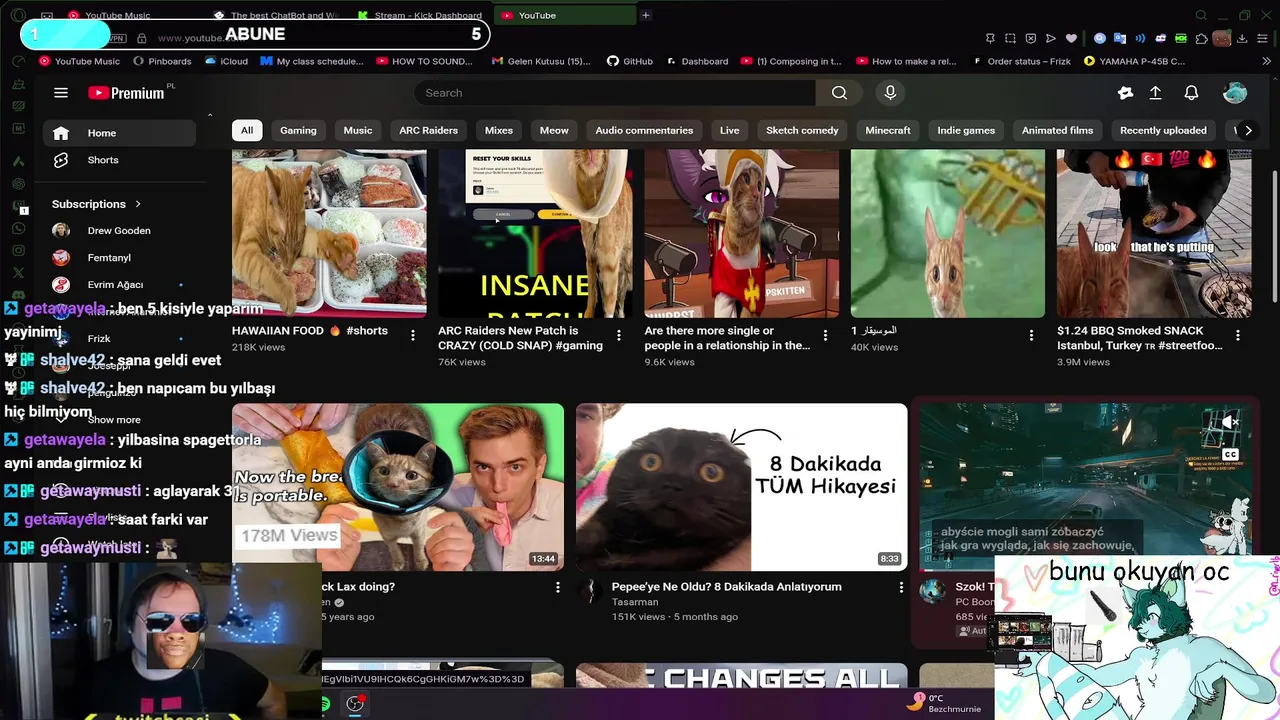Select the Indie games chip
1280x720 pixels.
tap(966, 130)
